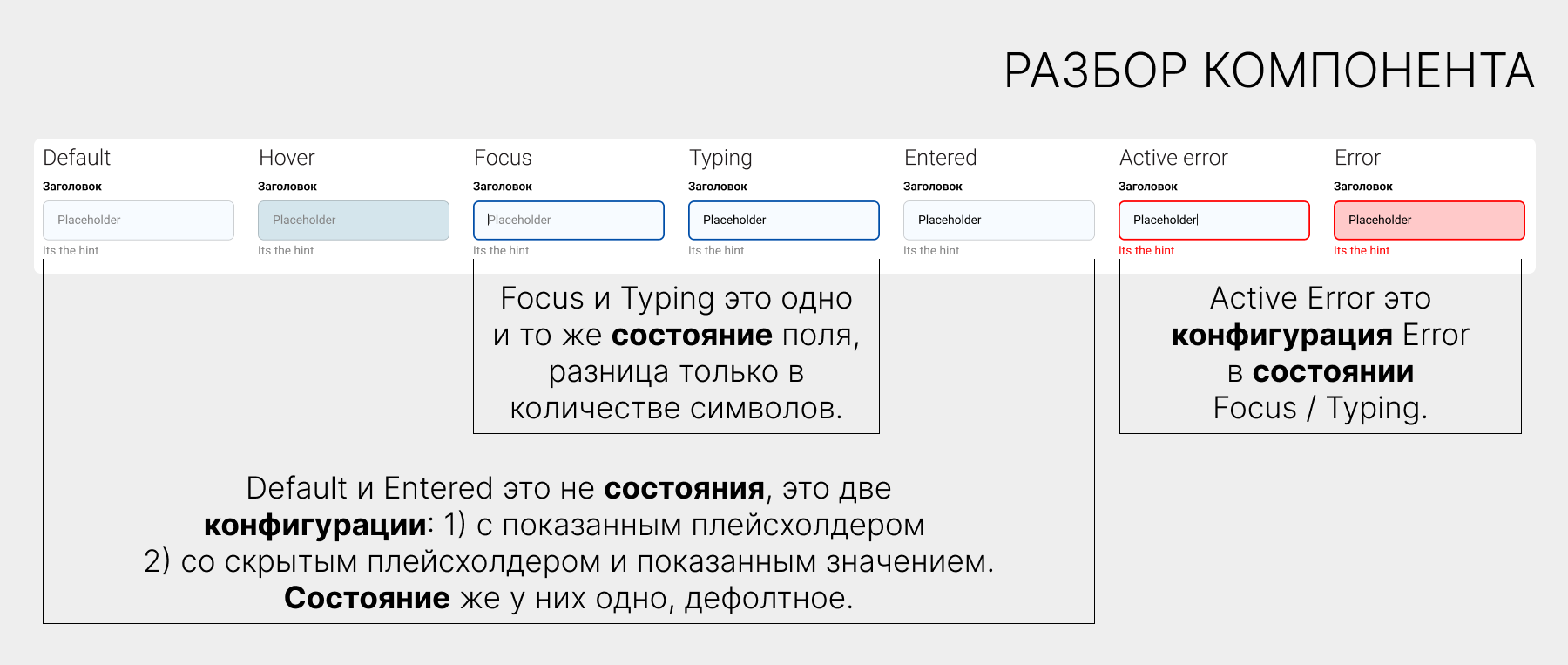The height and width of the screenshot is (665, 1568).
Task: Select the "Hover" state label
Action: pyautogui.click(x=287, y=158)
